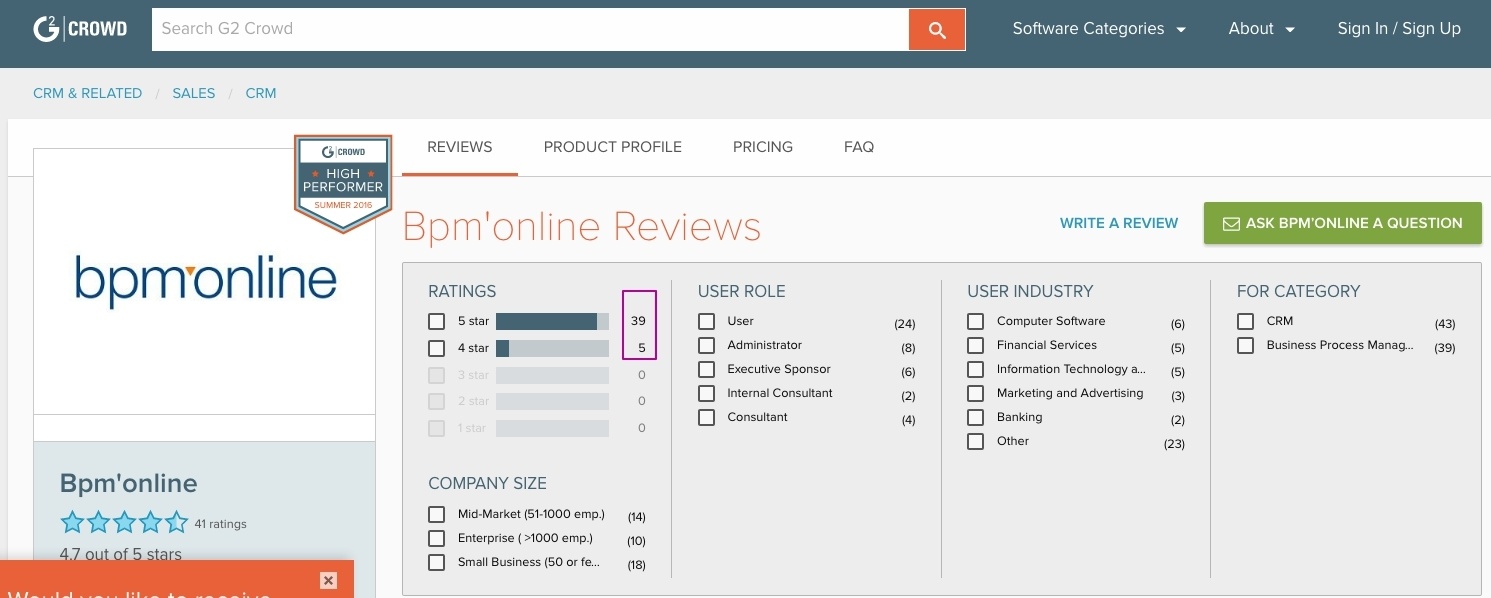Check the Mid-Market company size filter
1491x598 pixels.
[436, 514]
